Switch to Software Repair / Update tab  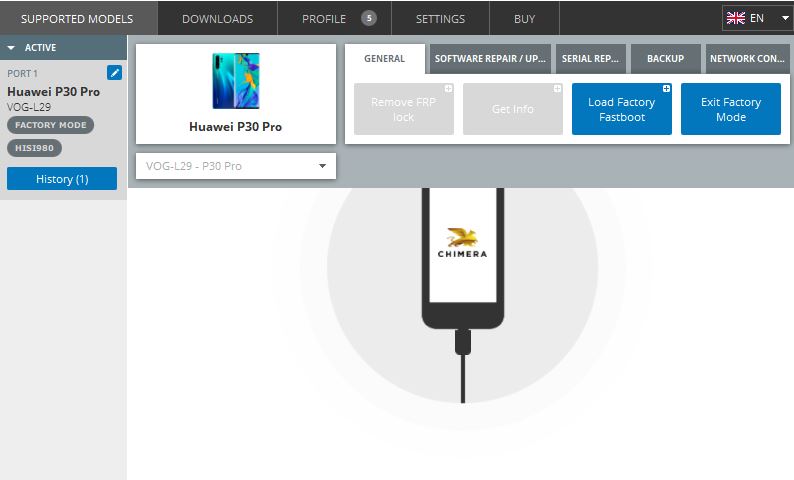(490, 59)
